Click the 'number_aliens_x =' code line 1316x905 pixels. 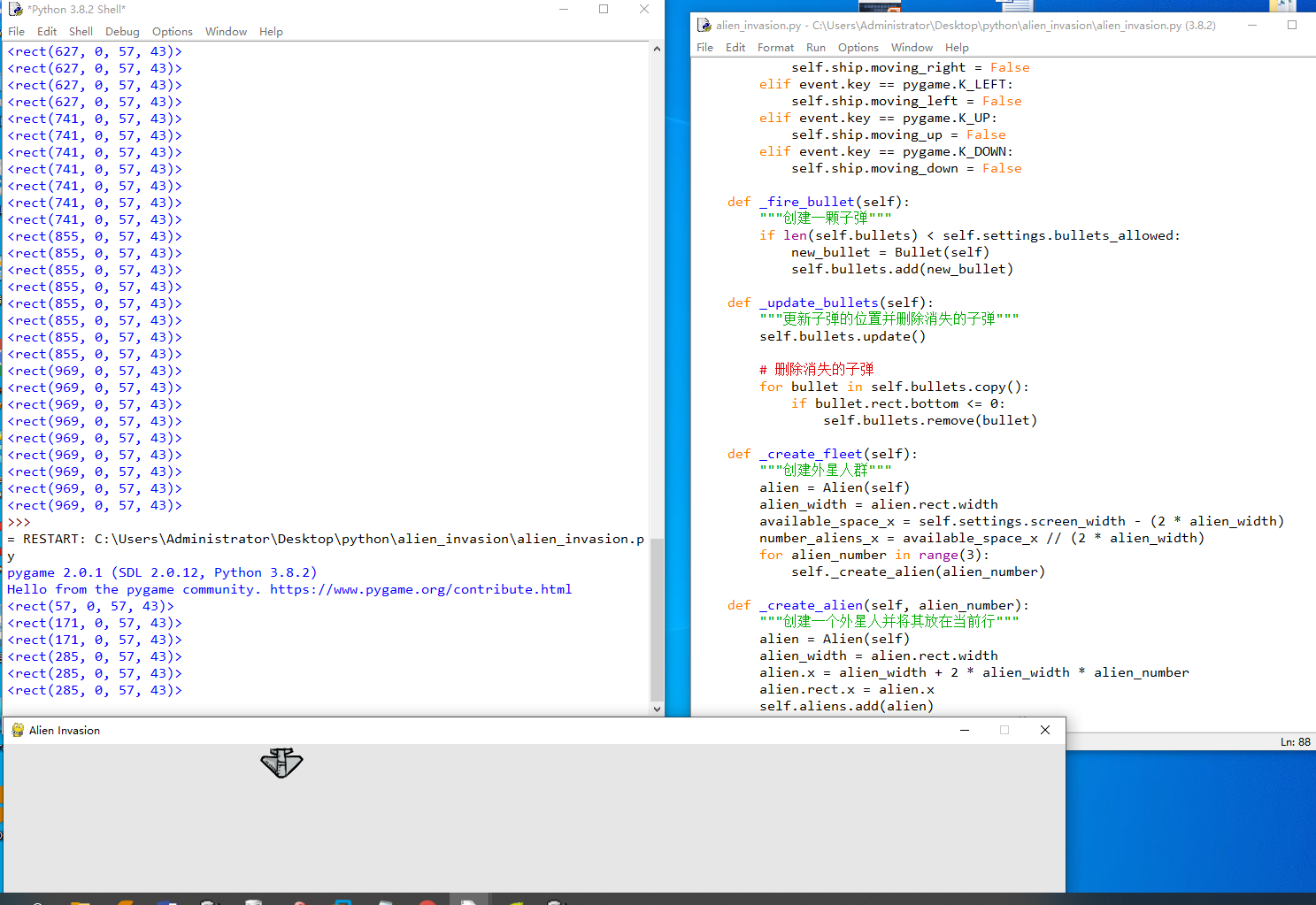[x=981, y=538]
